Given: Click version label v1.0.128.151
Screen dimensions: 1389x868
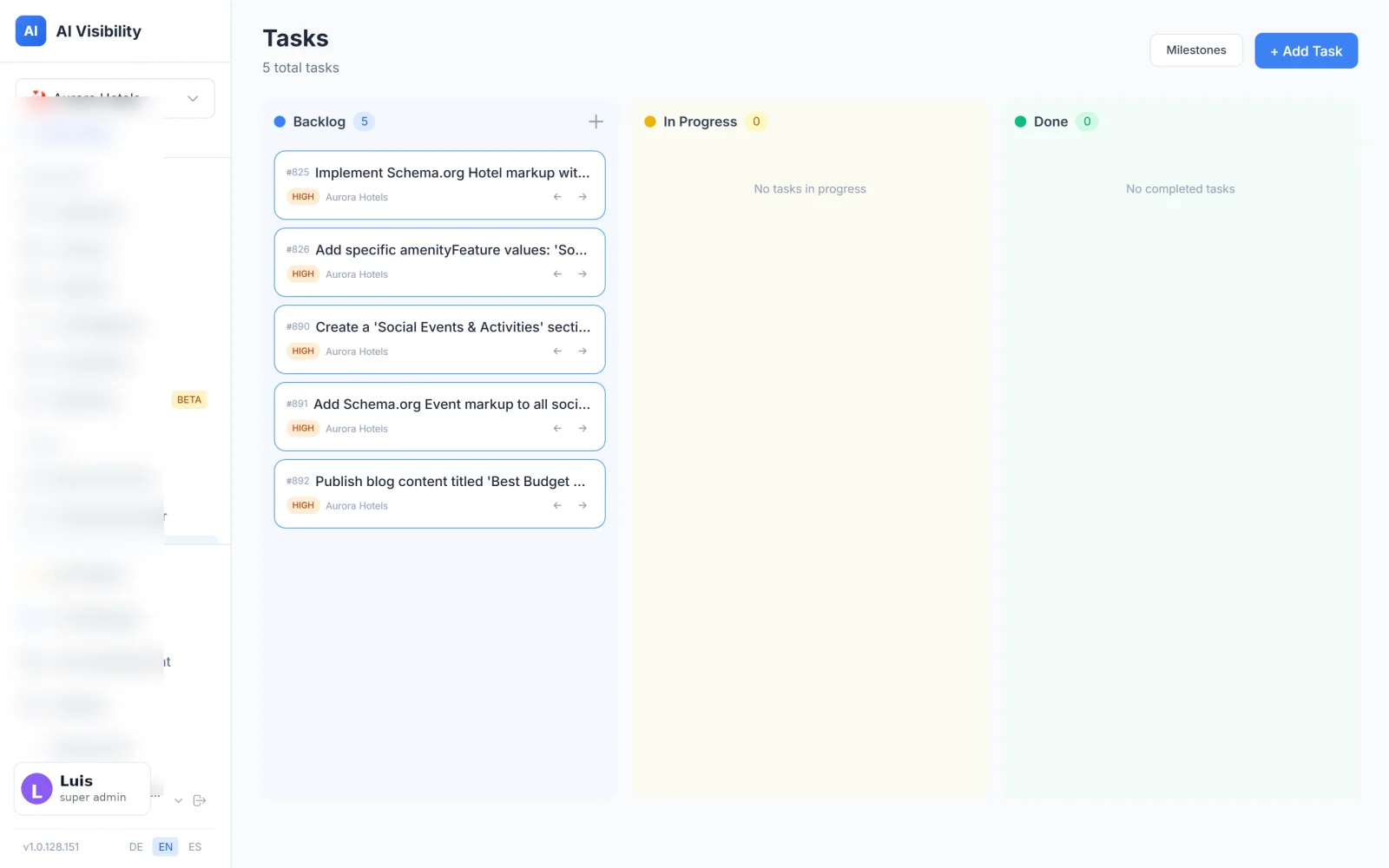Looking at the screenshot, I should point(51,847).
